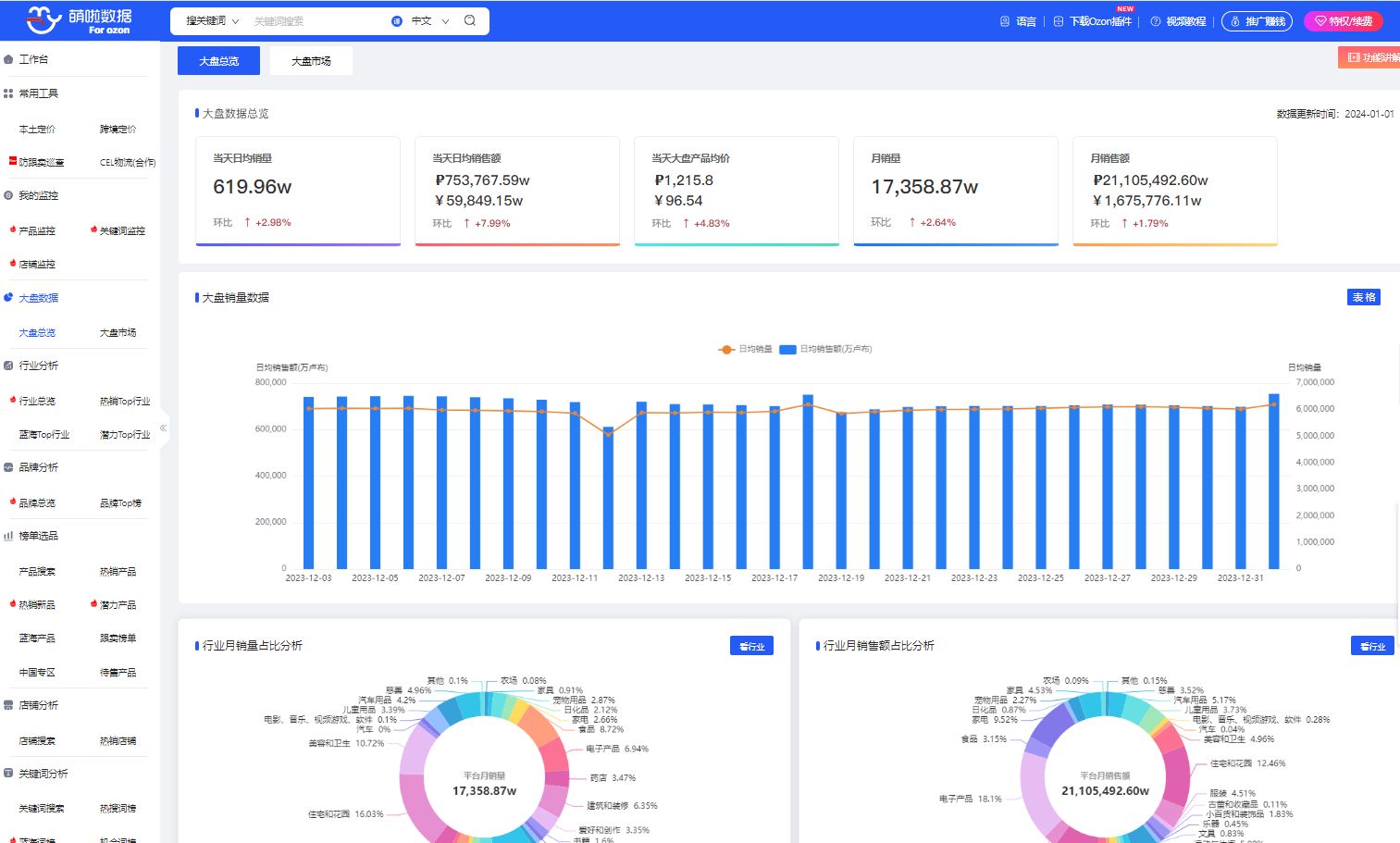Switch to the 大盘总览 tab

click(219, 60)
